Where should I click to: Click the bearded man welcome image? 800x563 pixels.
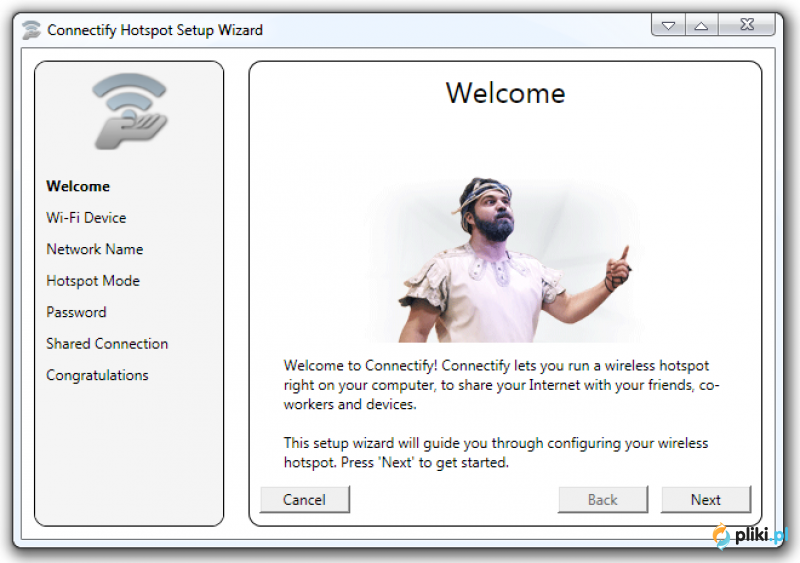click(x=515, y=259)
